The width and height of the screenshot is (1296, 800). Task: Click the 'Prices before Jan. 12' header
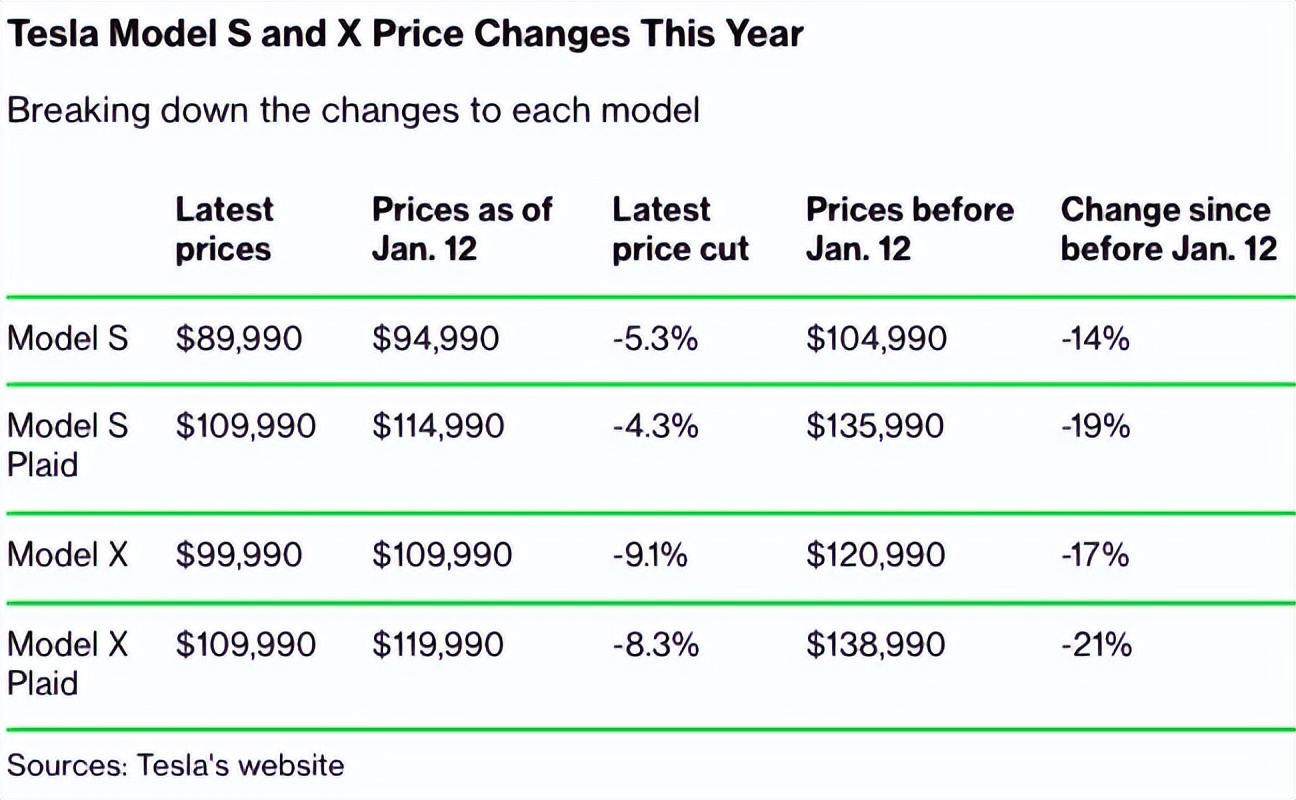909,229
